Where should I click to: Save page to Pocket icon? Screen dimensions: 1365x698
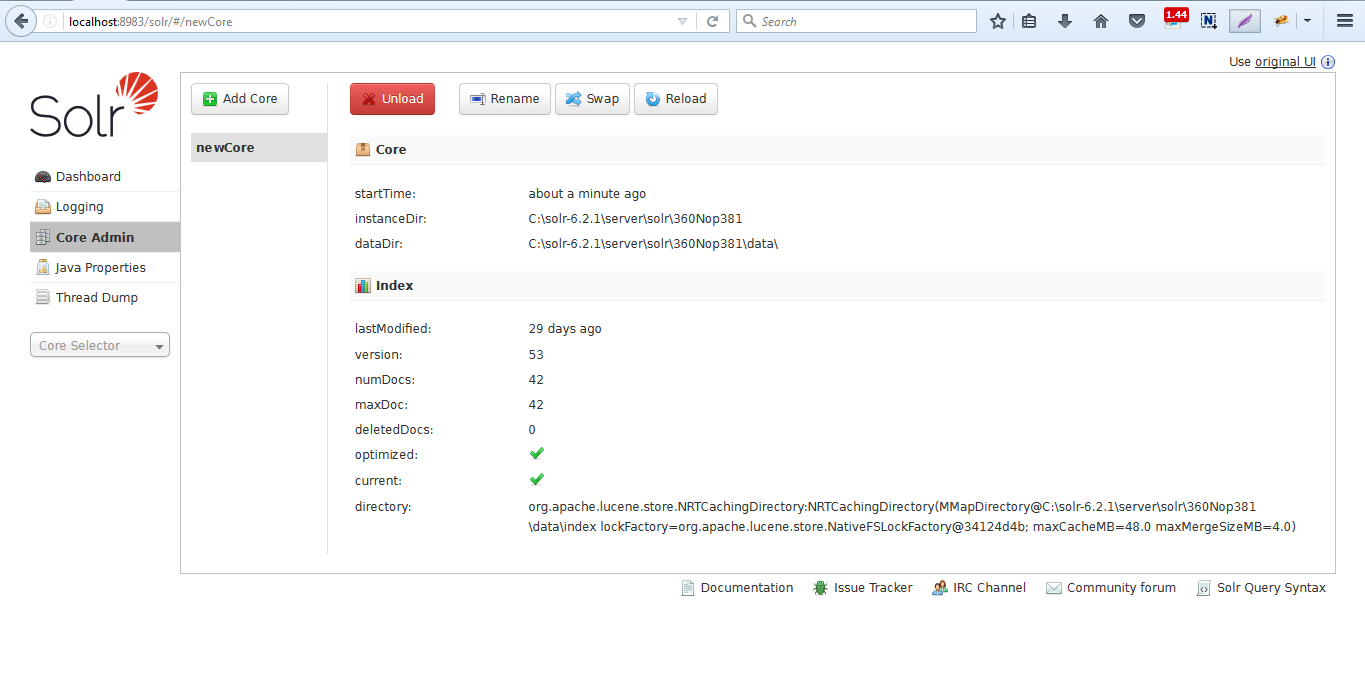point(1137,21)
